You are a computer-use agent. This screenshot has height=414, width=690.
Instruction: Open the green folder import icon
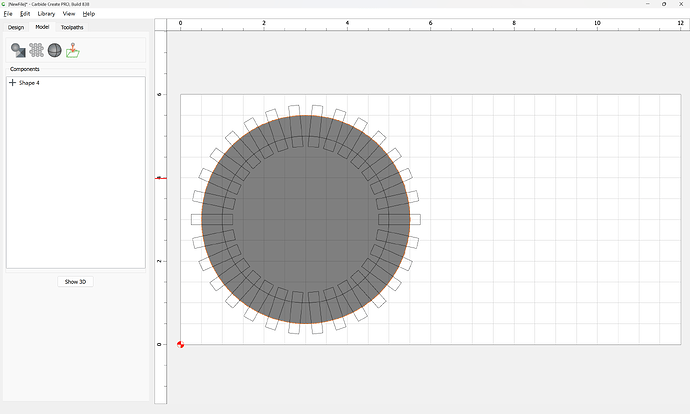click(73, 49)
